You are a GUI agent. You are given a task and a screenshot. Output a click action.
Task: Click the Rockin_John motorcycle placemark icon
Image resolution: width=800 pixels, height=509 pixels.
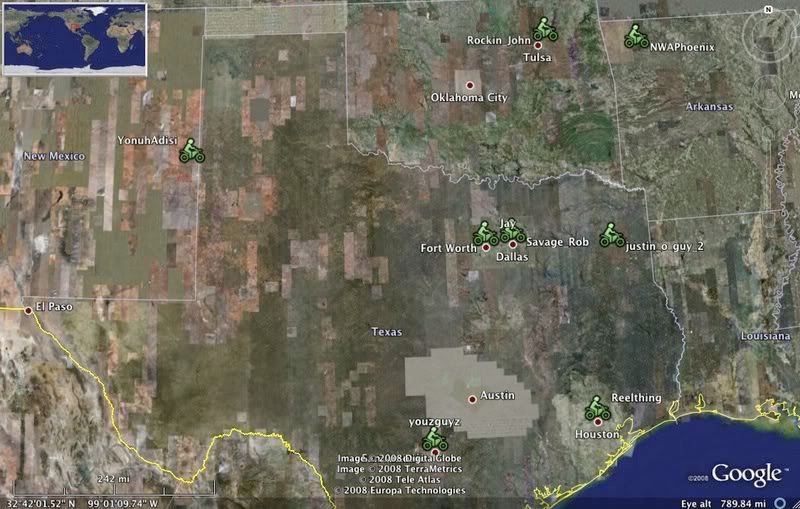545,30
